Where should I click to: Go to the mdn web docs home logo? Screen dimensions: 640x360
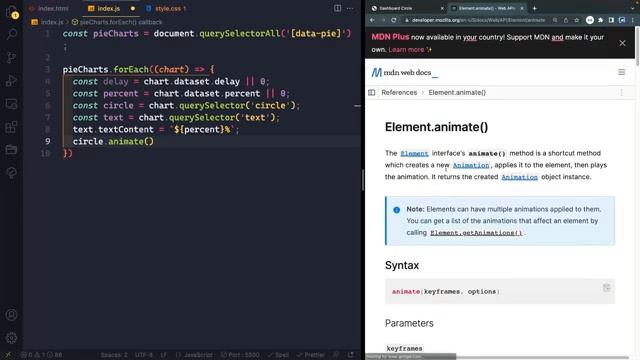click(404, 73)
